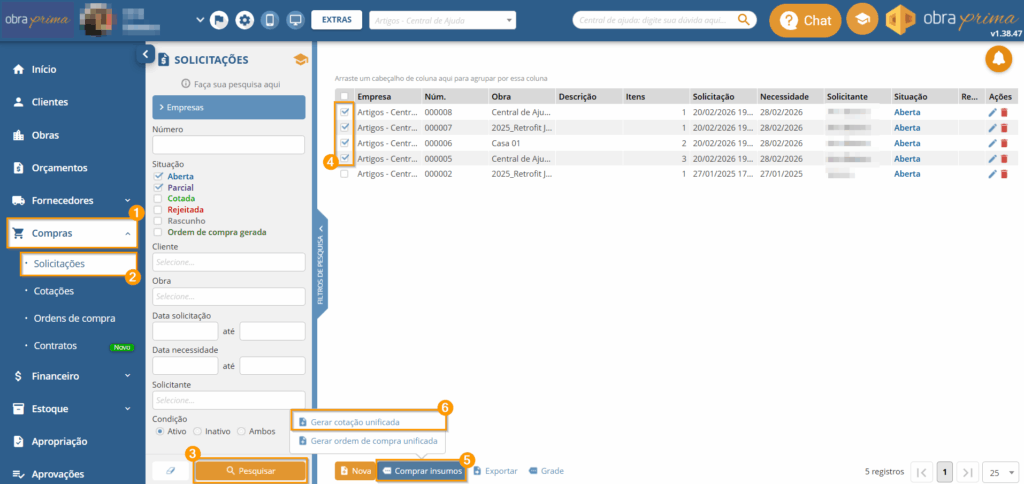
Task: Click the Número input field
Action: click(228, 146)
